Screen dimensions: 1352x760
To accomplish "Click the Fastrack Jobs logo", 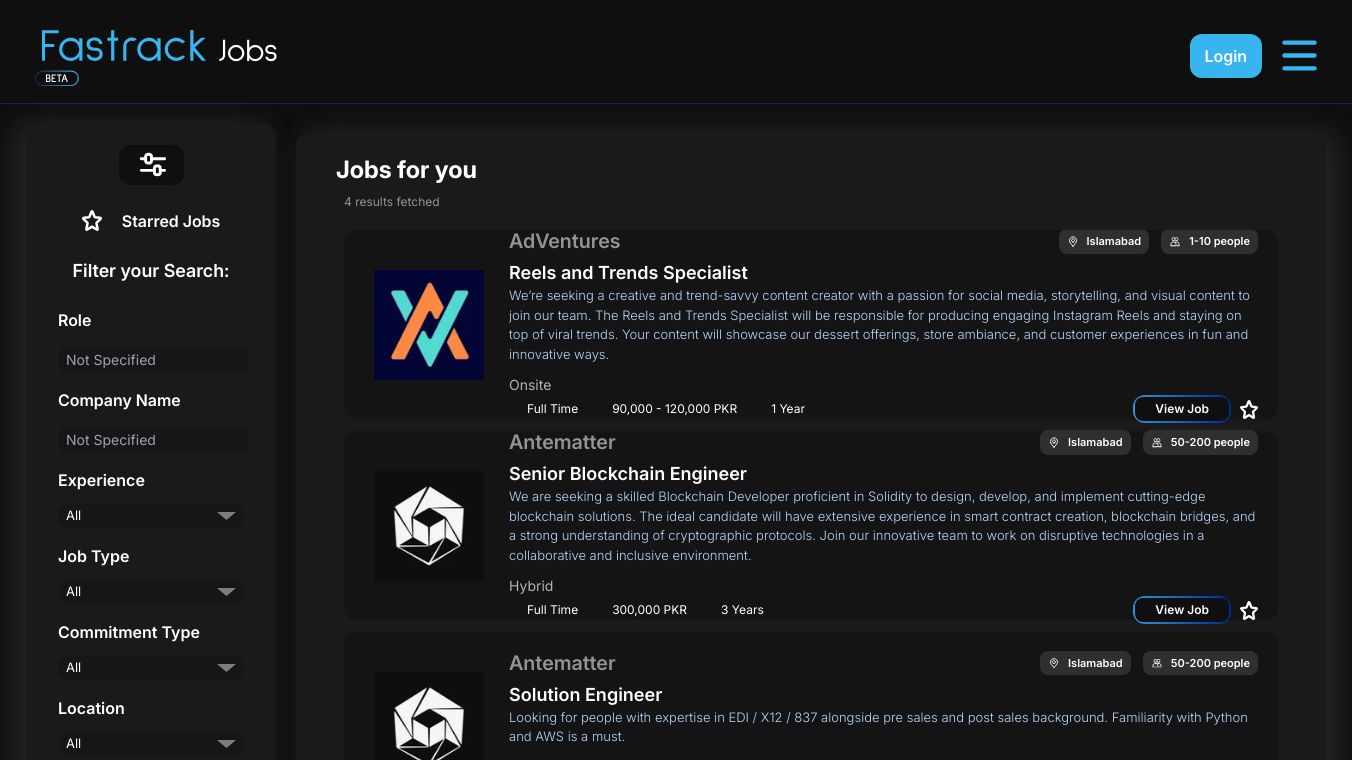I will 159,50.
